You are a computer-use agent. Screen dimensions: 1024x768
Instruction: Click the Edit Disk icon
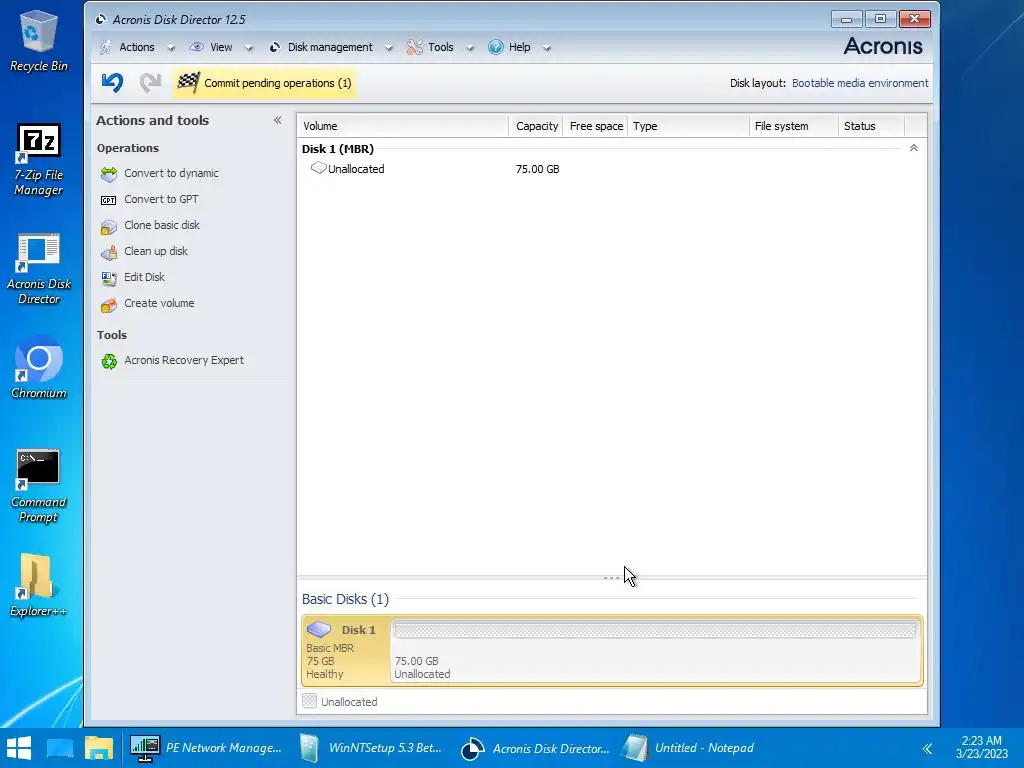108,278
